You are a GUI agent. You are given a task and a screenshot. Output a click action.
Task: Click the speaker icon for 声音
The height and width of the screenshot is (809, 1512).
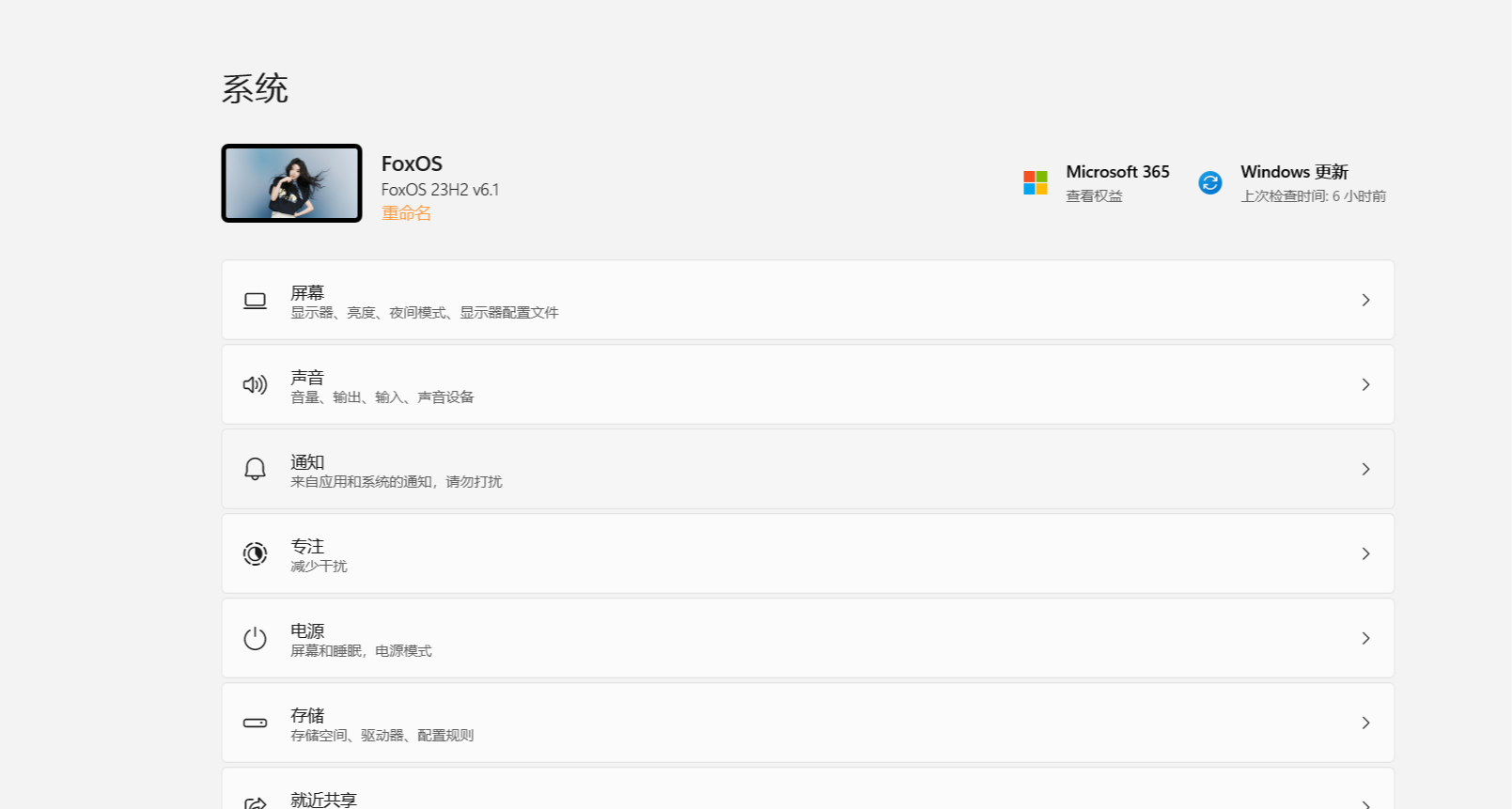point(255,384)
